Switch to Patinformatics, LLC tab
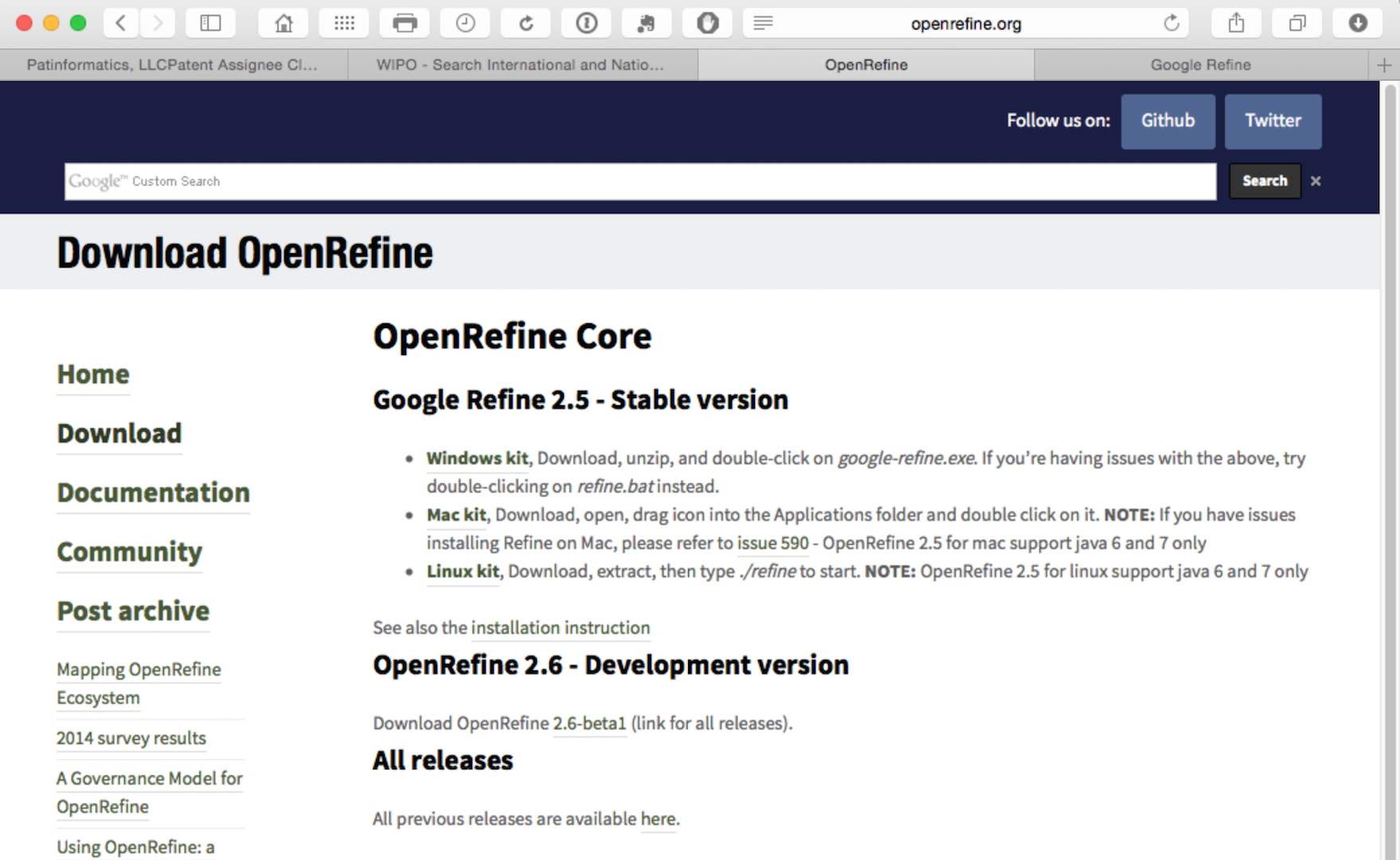 [x=173, y=64]
